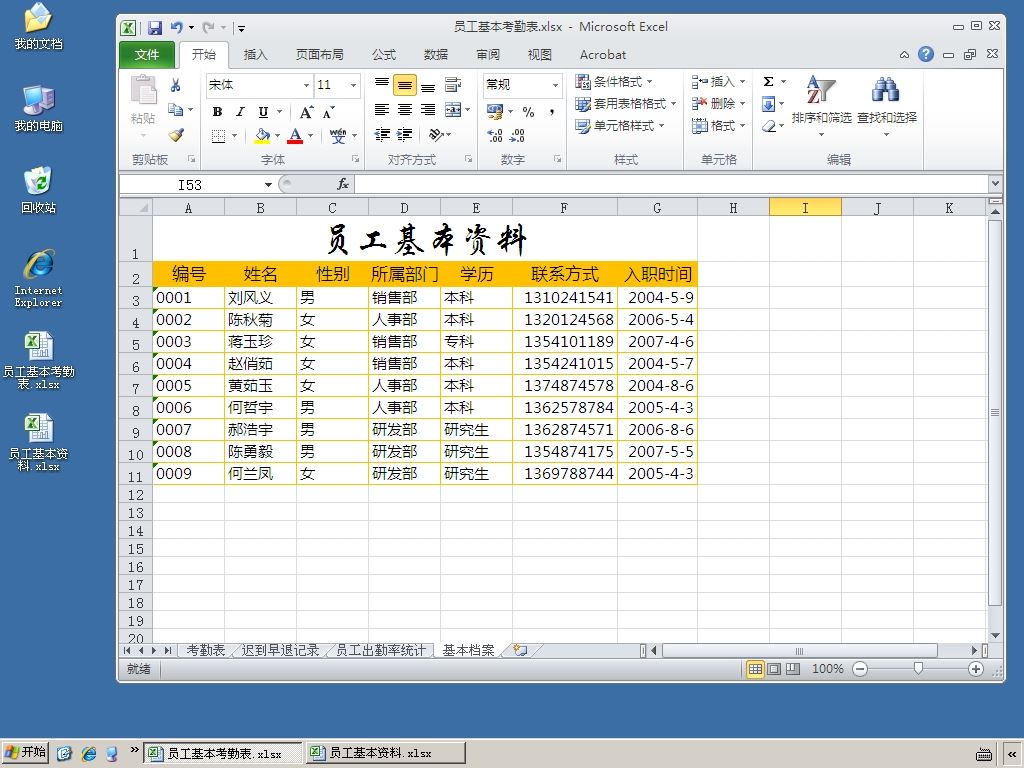Open the font name 宋体 dropdown
1024x768 pixels.
(306, 85)
